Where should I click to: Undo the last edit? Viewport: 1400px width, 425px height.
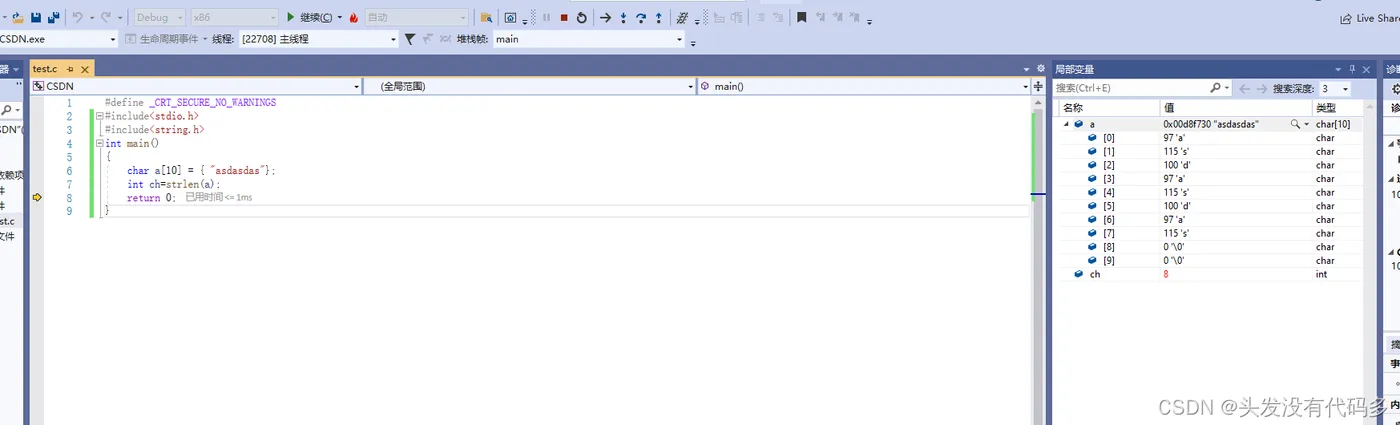coord(79,18)
